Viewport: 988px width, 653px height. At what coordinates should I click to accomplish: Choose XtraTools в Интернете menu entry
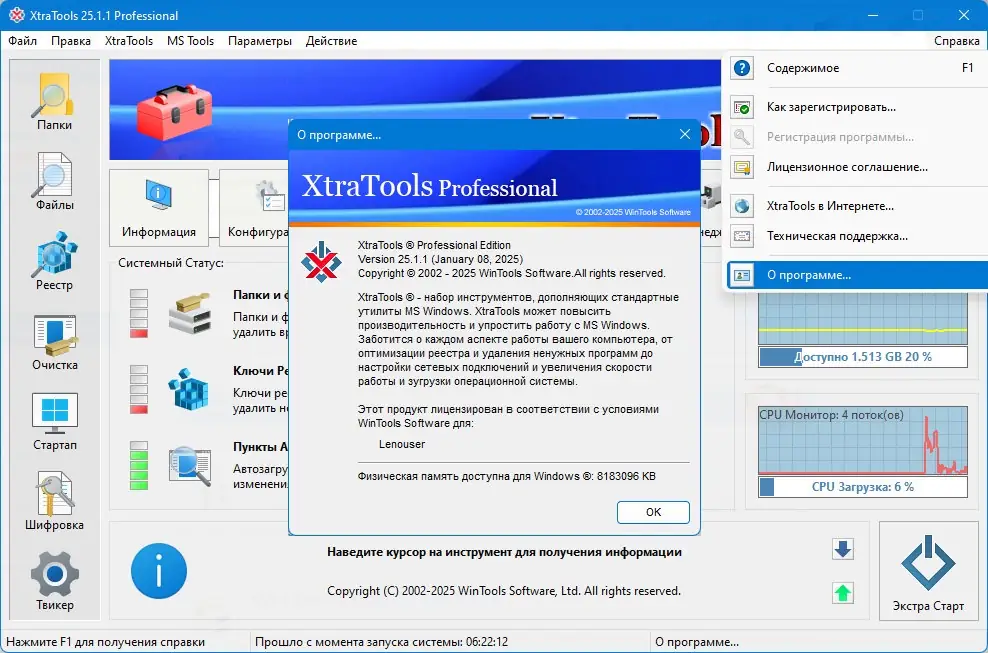tap(857, 206)
